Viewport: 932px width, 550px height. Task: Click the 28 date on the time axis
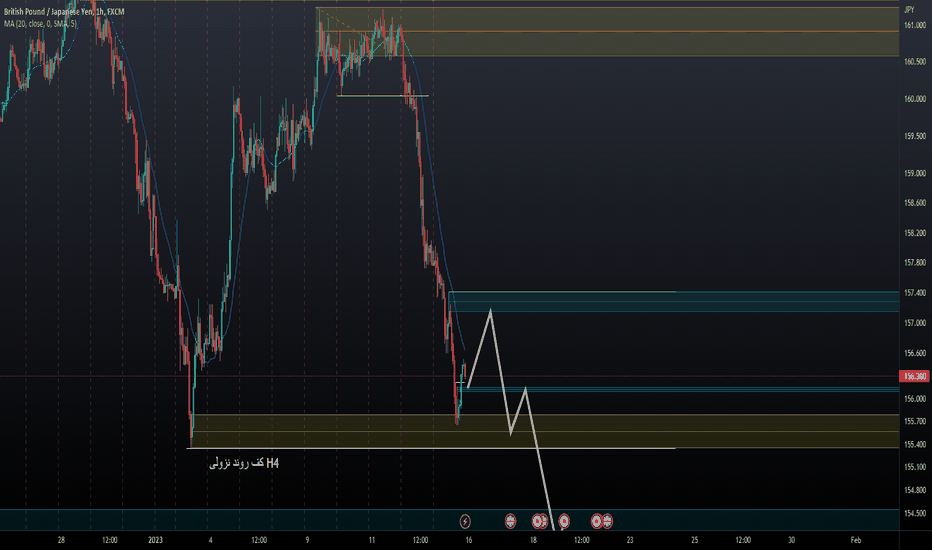(61, 540)
